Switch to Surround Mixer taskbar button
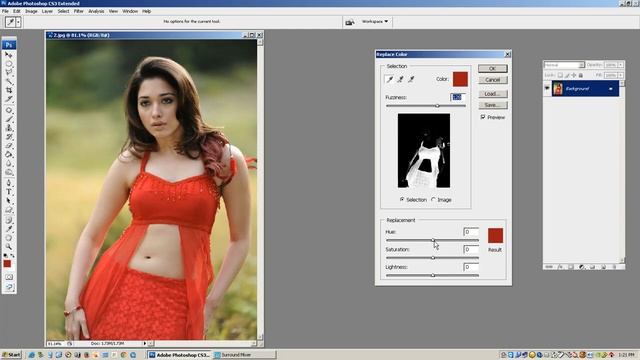This screenshot has height=360, width=640. click(244, 355)
